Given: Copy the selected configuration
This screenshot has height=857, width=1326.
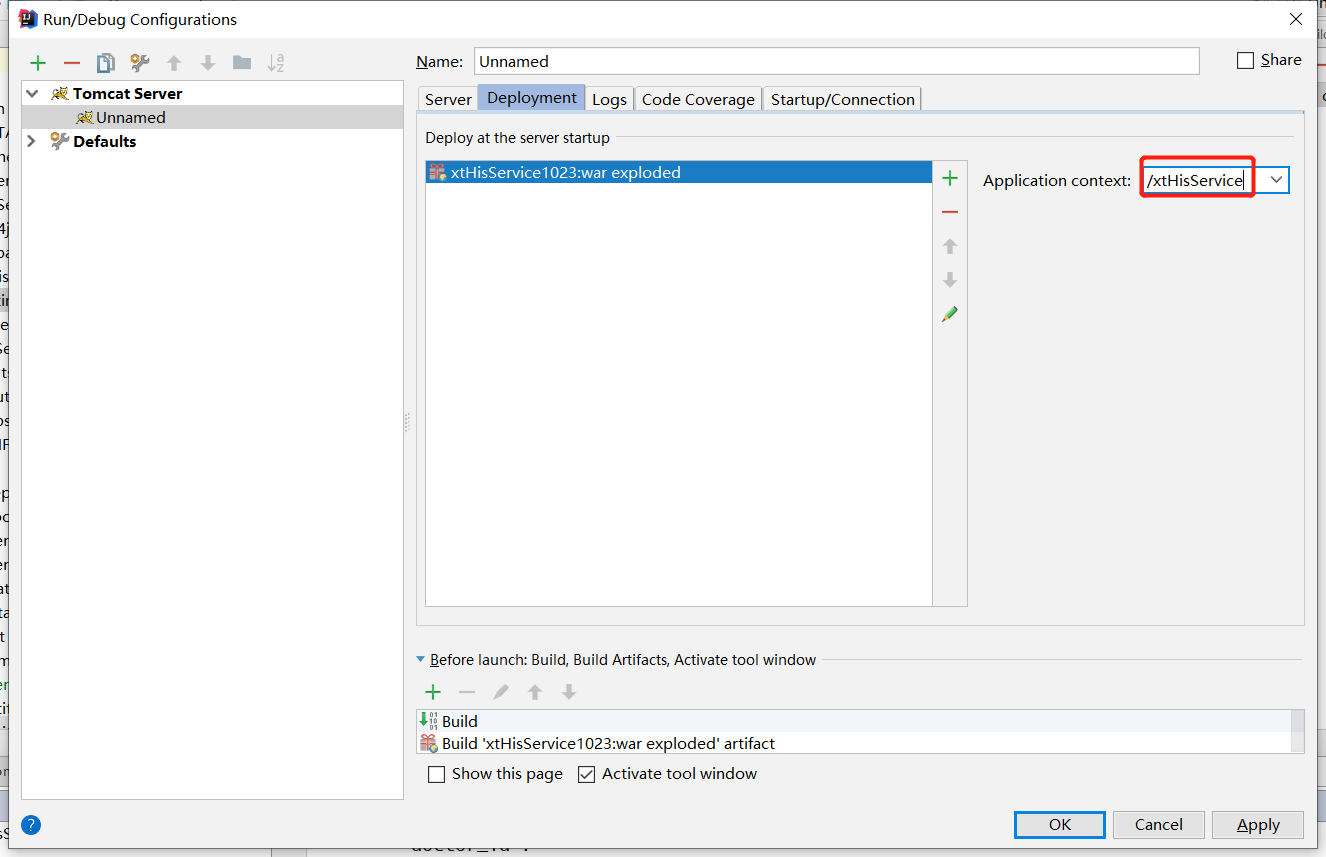Looking at the screenshot, I should (105, 63).
